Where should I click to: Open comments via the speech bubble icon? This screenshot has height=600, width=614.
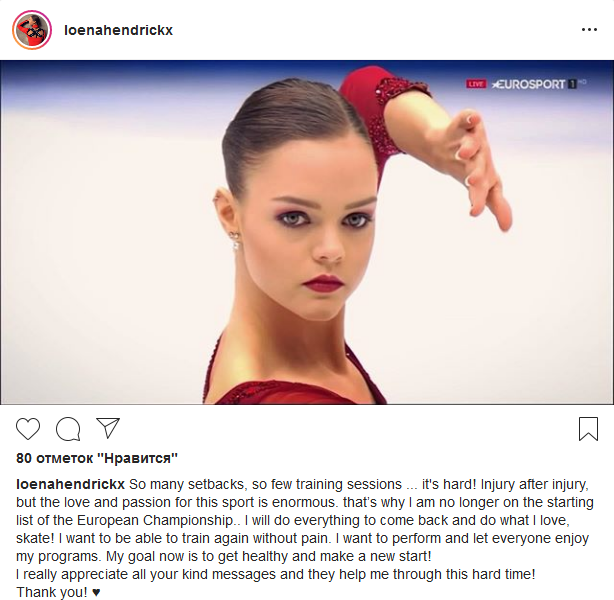(x=68, y=429)
